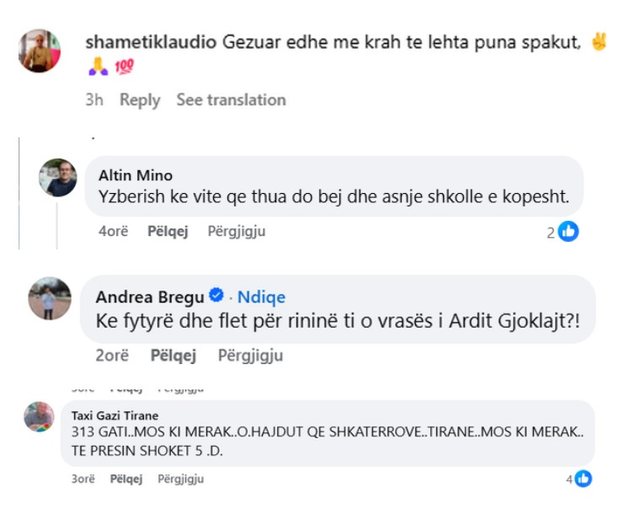640x515 pixels.
Task: See translation of shametiklaudio's comment
Action: click(231, 100)
